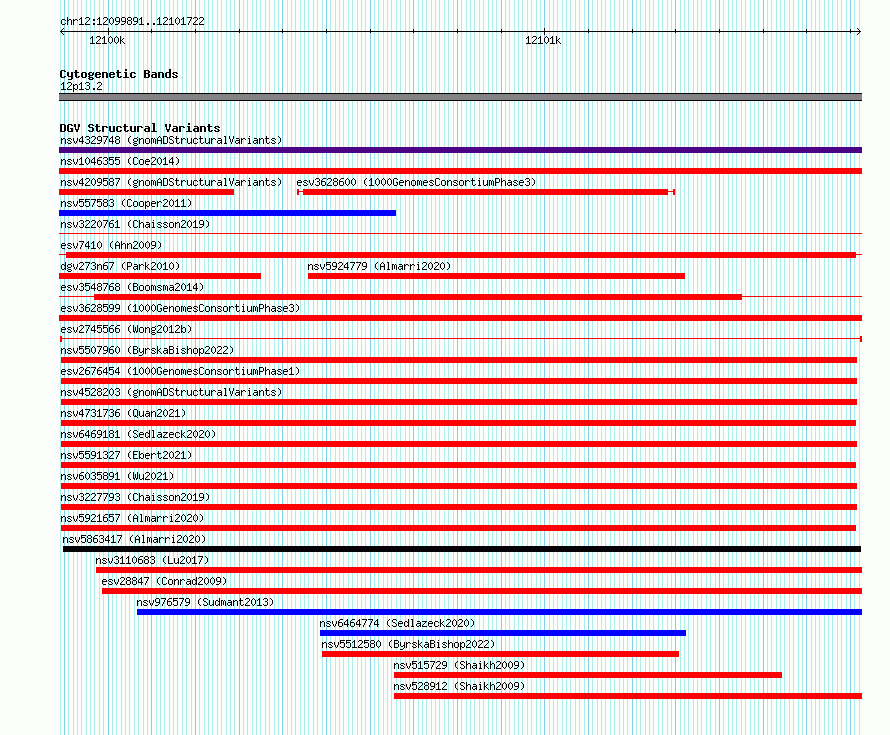
Task: Open the nsv4209587 gnomADStructuralVariants label
Action: [x=171, y=182]
